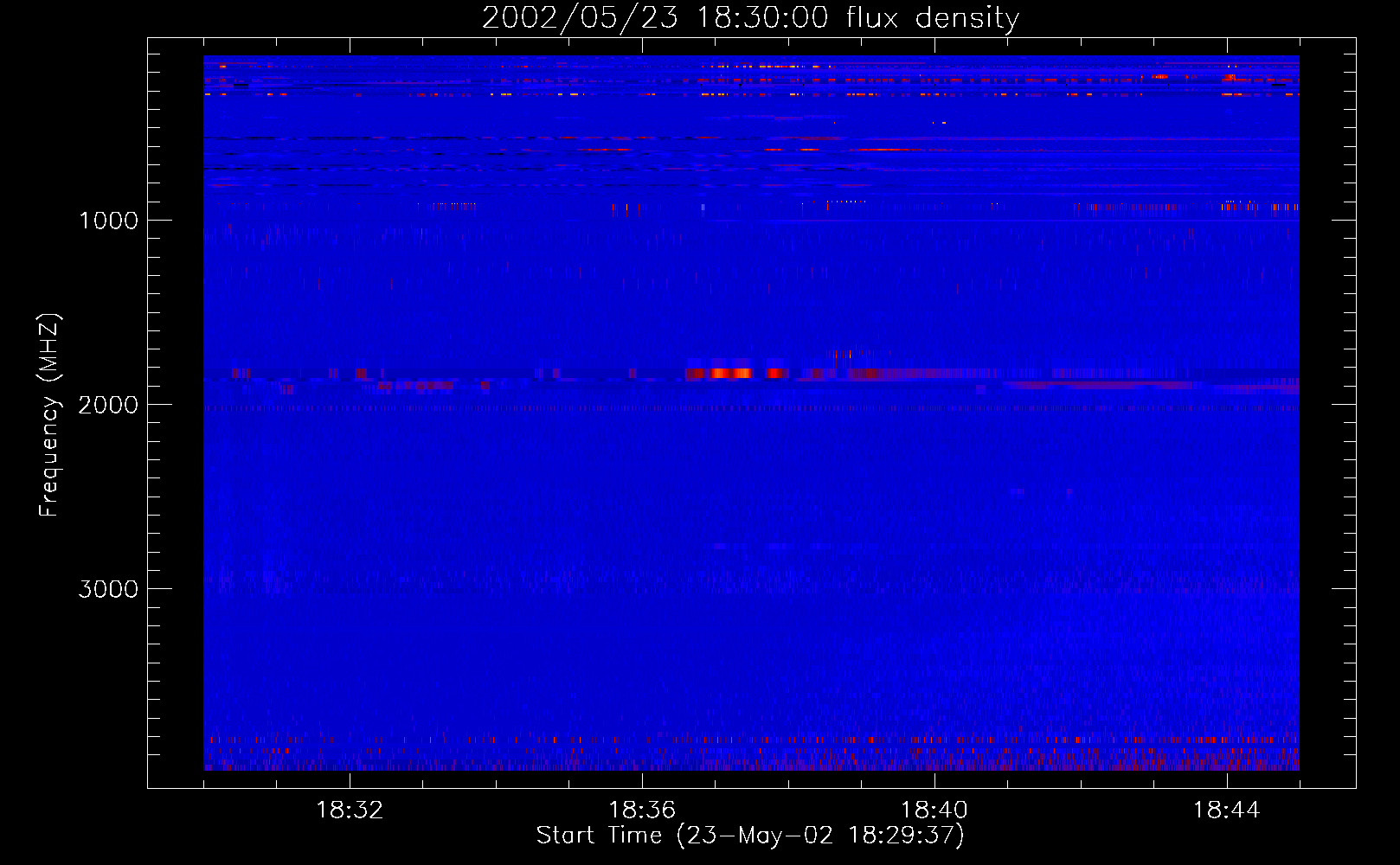The height and width of the screenshot is (865, 1400).
Task: Click the 18:36 time tick label
Action: pyautogui.click(x=642, y=811)
